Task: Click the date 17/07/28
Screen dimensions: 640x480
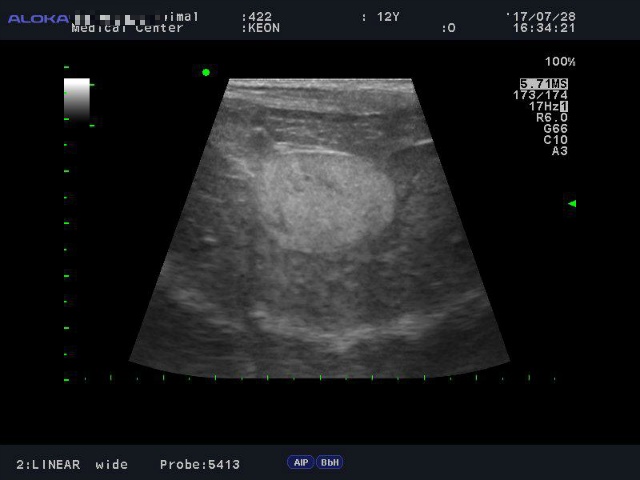Action: click(x=544, y=17)
